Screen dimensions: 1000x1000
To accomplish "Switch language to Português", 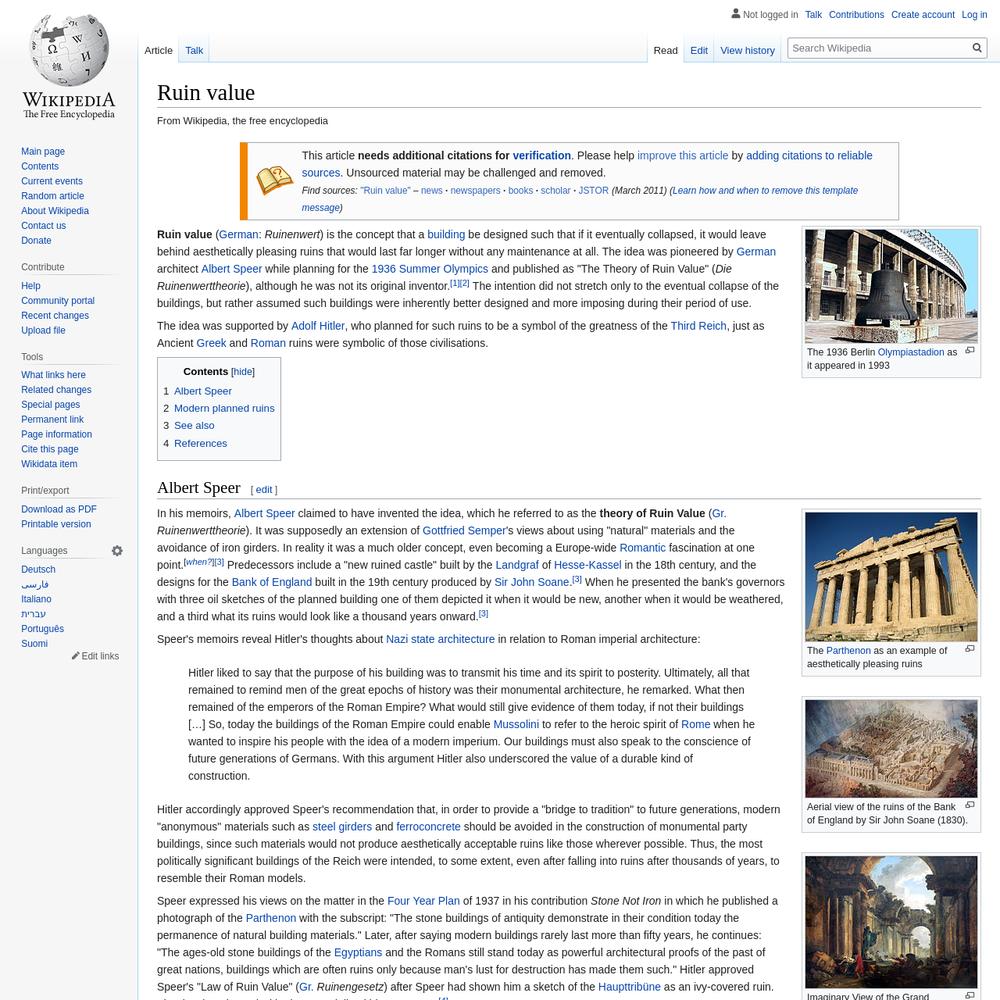I will tap(43, 629).
